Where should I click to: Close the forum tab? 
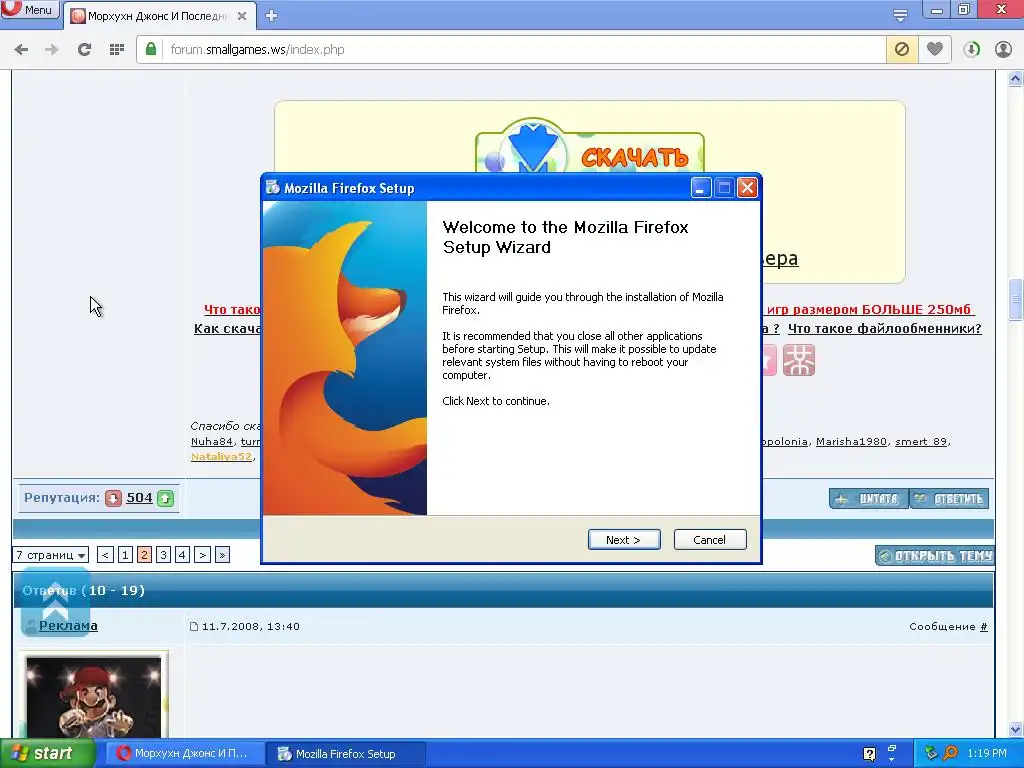tap(242, 16)
